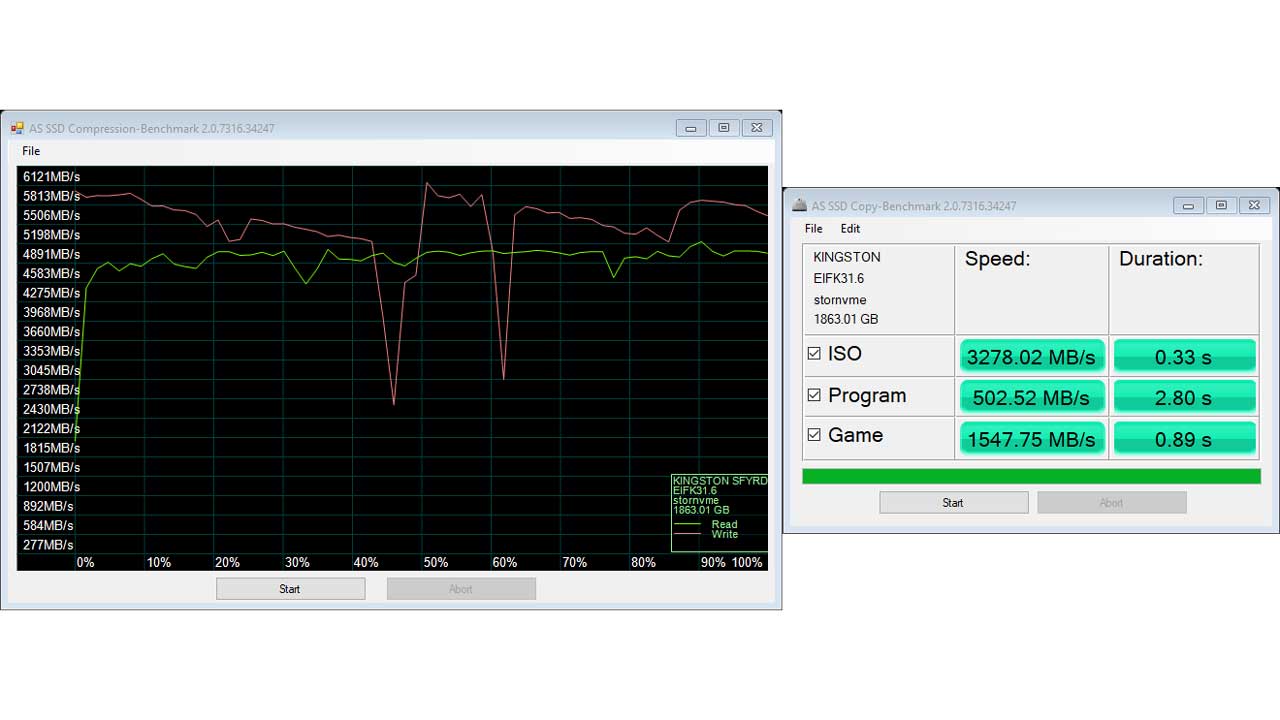
Task: Maximize the Copy-Benchmark window
Action: (x=1221, y=206)
